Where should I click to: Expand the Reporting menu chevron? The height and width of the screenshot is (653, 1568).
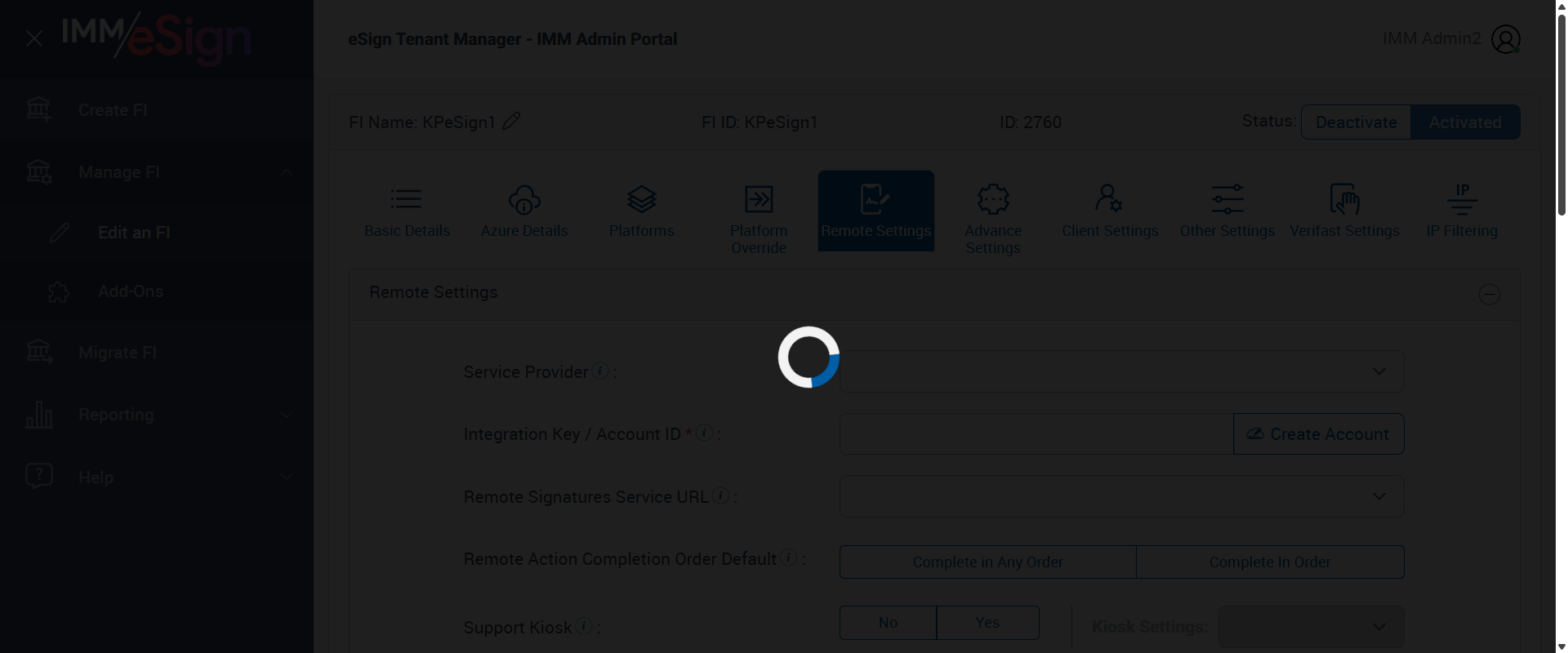click(287, 415)
